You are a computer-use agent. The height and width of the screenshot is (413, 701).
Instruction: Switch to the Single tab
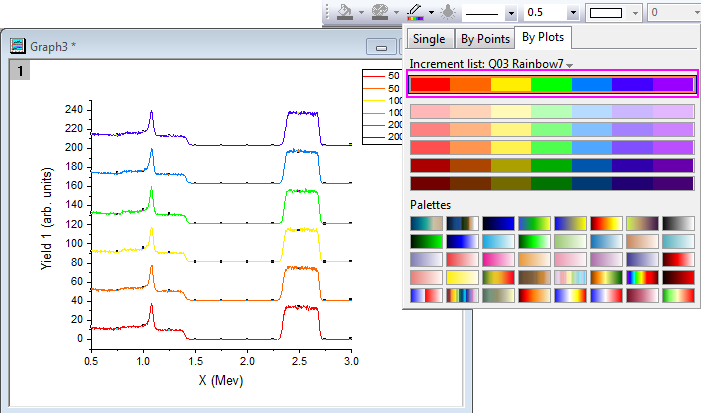click(429, 39)
